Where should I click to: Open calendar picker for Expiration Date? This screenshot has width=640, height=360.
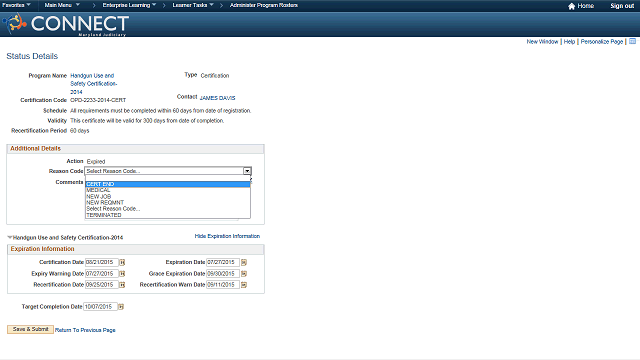pyautogui.click(x=244, y=262)
